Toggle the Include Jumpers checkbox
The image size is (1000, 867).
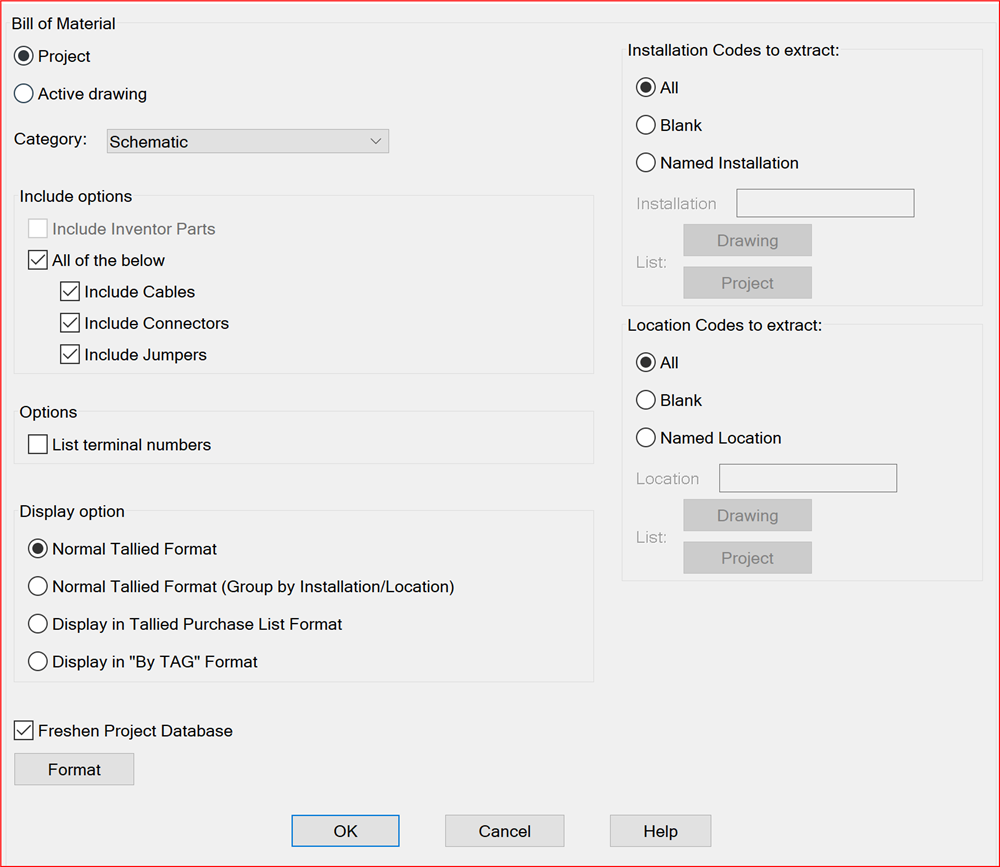pos(70,354)
